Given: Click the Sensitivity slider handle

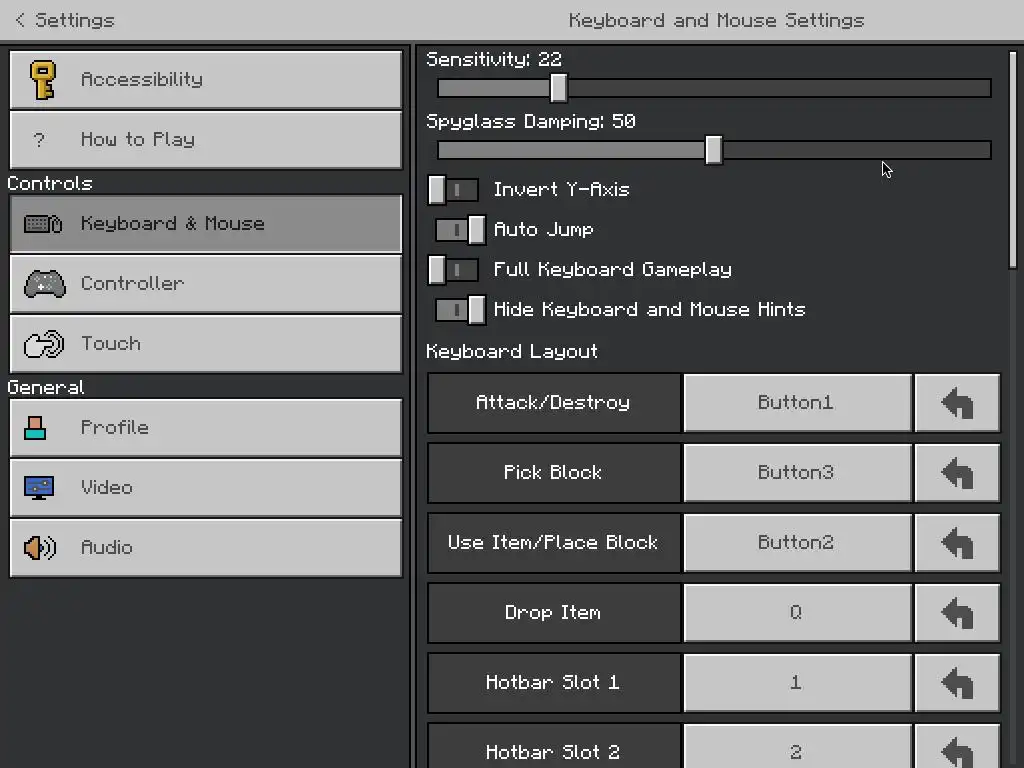Looking at the screenshot, I should click(x=558, y=88).
